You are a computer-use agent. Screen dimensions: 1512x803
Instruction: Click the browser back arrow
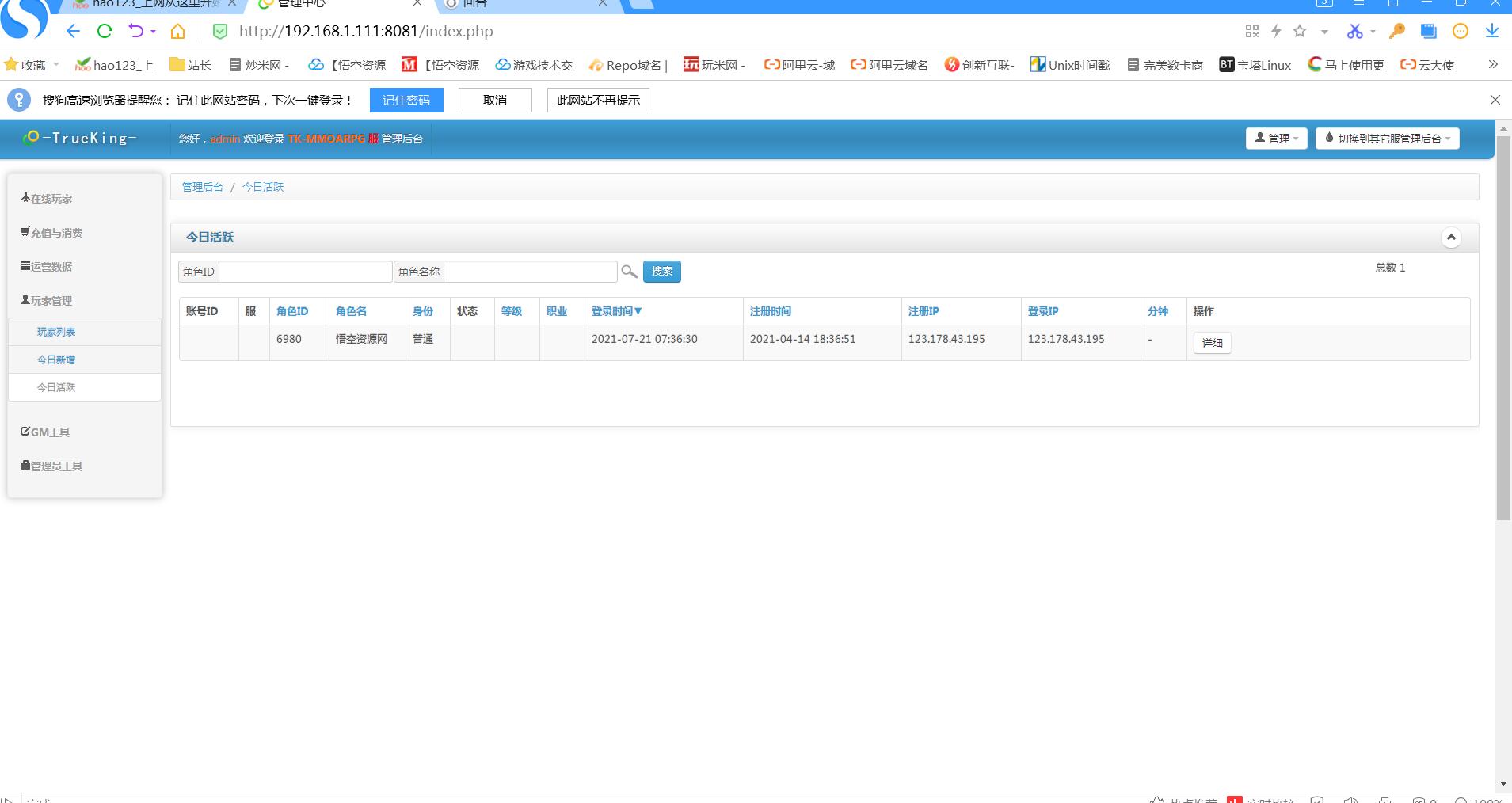pos(73,31)
